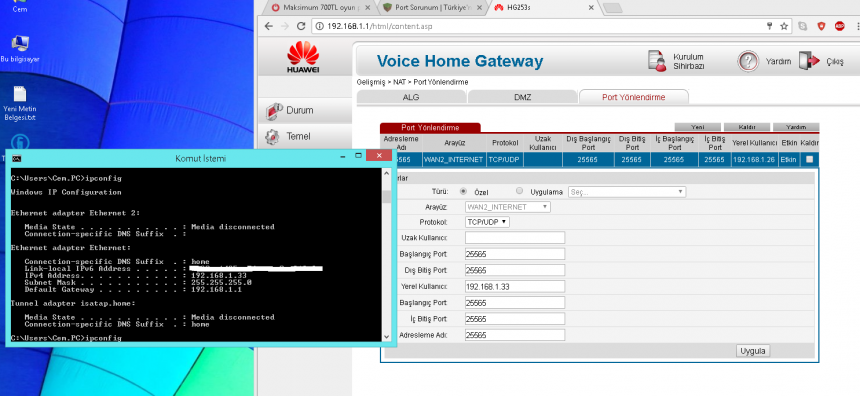Screen dimensions: 860x396
Task: Open the Seç... application dropdown
Action: tap(627, 192)
